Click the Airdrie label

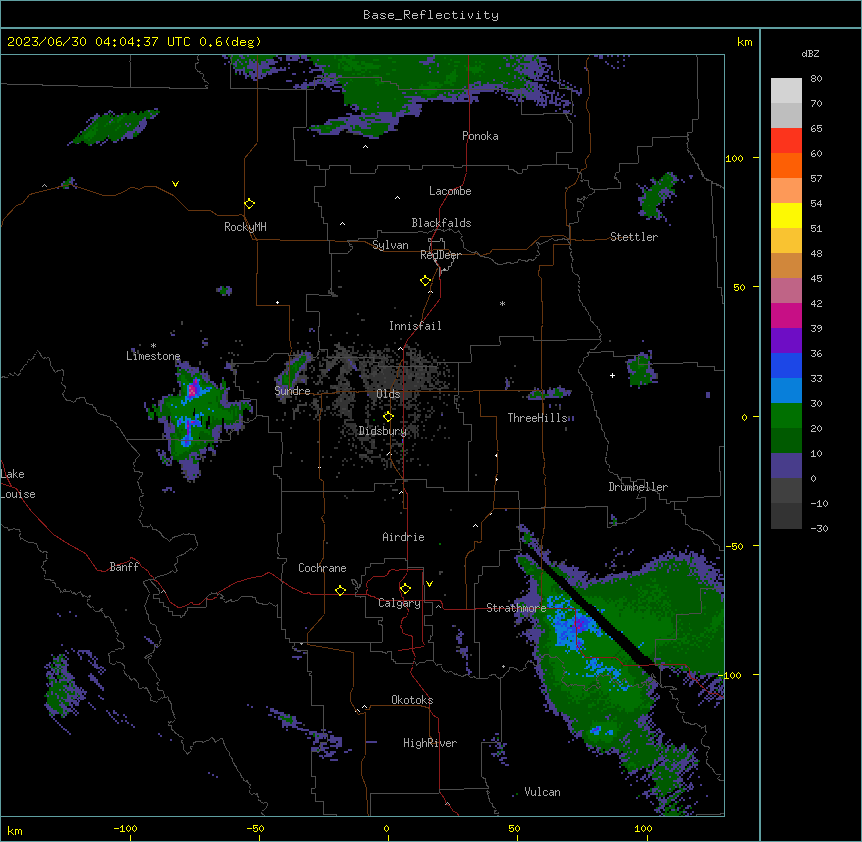coord(404,537)
